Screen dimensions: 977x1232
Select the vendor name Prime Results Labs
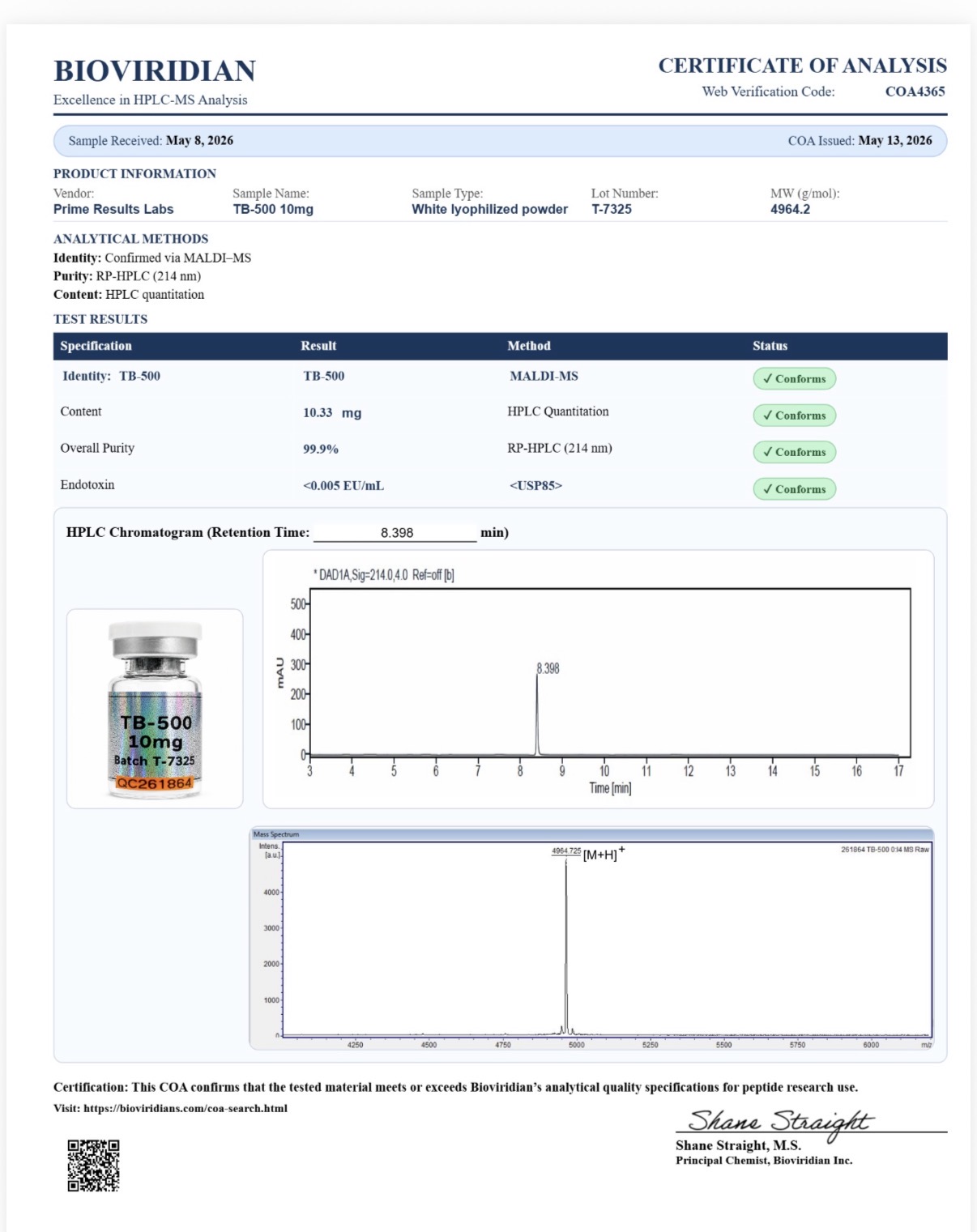113,209
